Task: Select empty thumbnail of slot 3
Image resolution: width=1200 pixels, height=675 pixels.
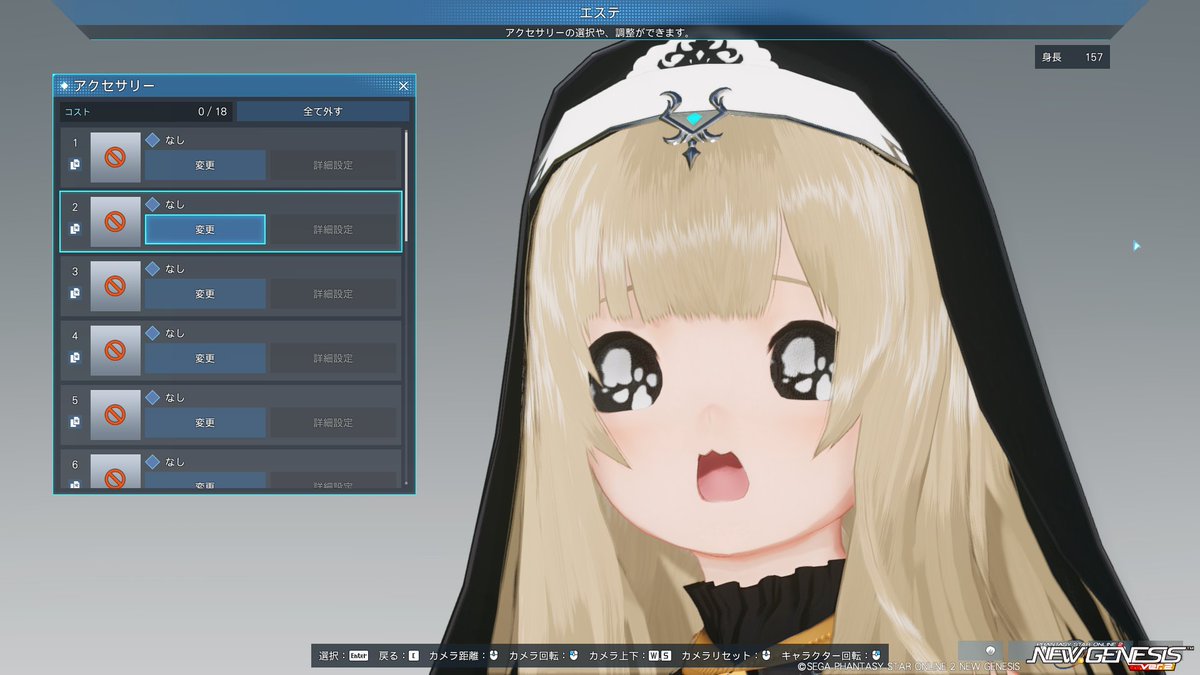Action: click(115, 286)
